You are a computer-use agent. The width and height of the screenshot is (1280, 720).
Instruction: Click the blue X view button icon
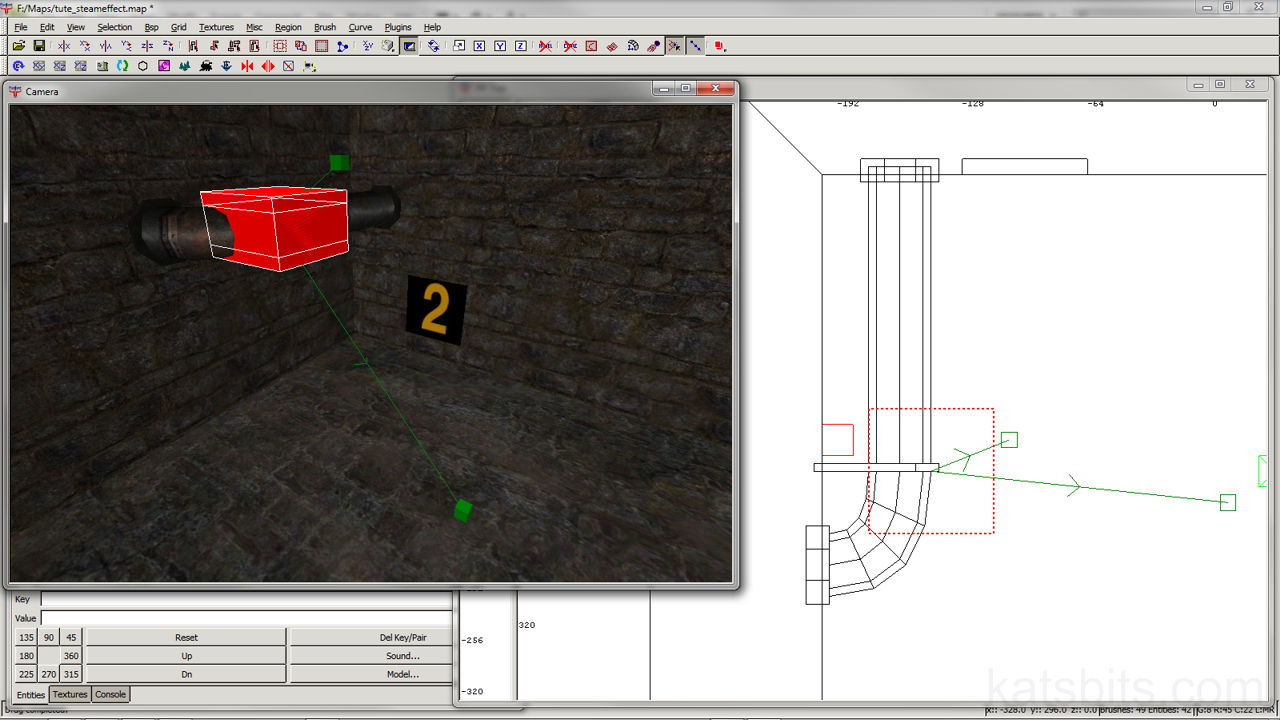[479, 46]
